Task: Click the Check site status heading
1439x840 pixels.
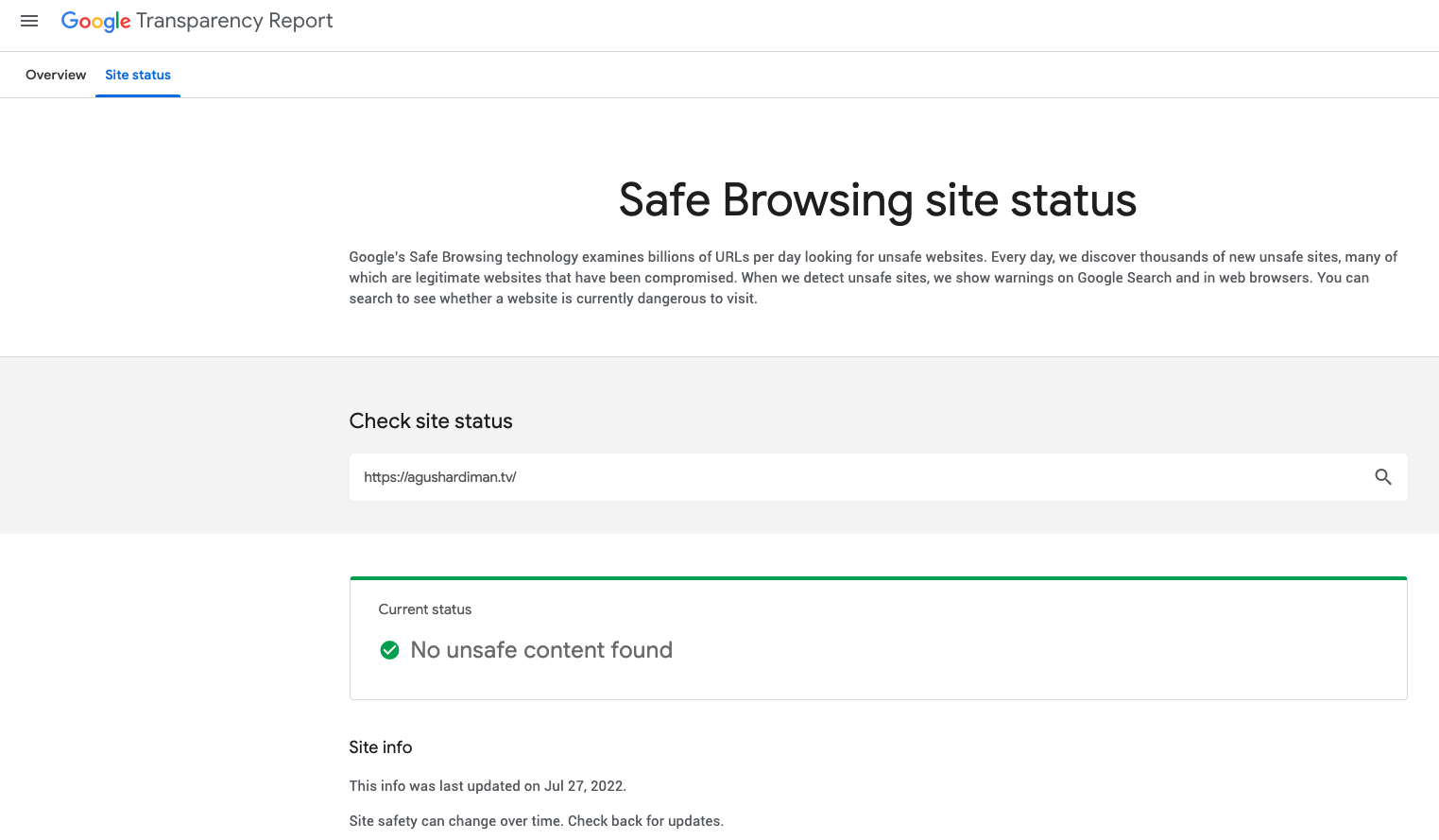Action: (x=431, y=421)
